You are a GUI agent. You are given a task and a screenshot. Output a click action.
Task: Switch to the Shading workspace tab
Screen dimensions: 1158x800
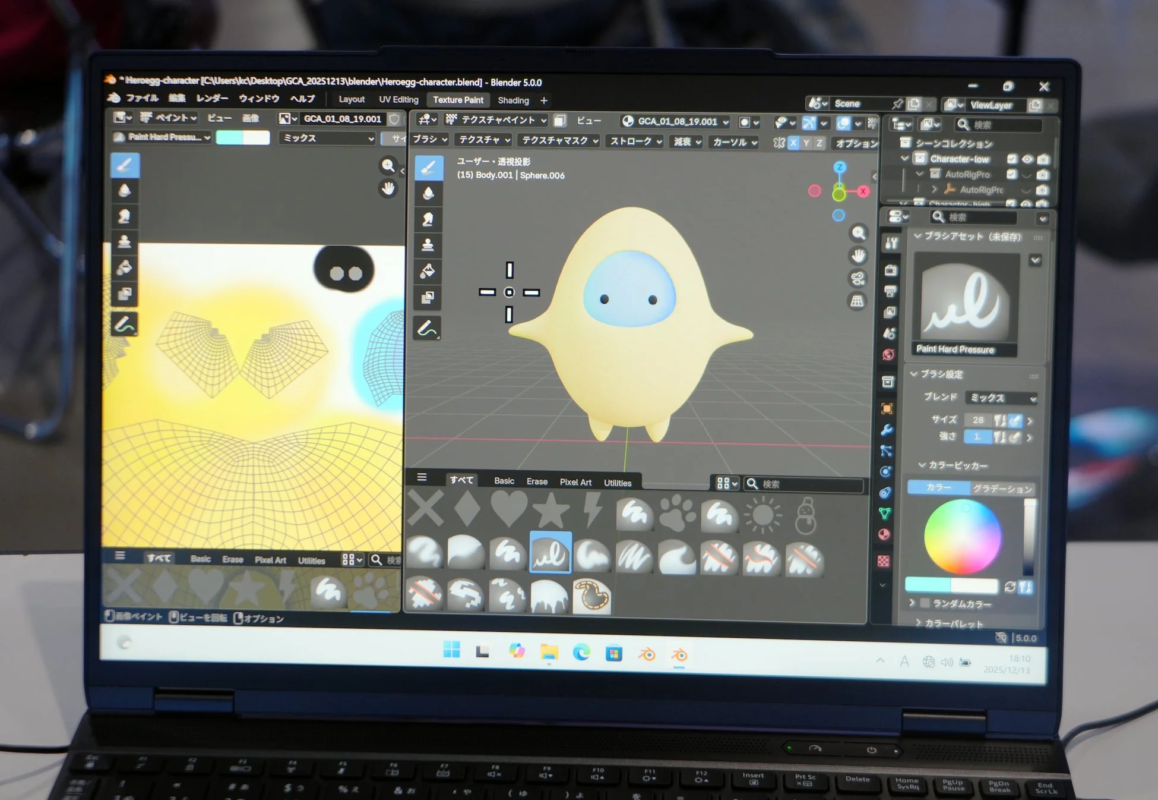[x=513, y=100]
